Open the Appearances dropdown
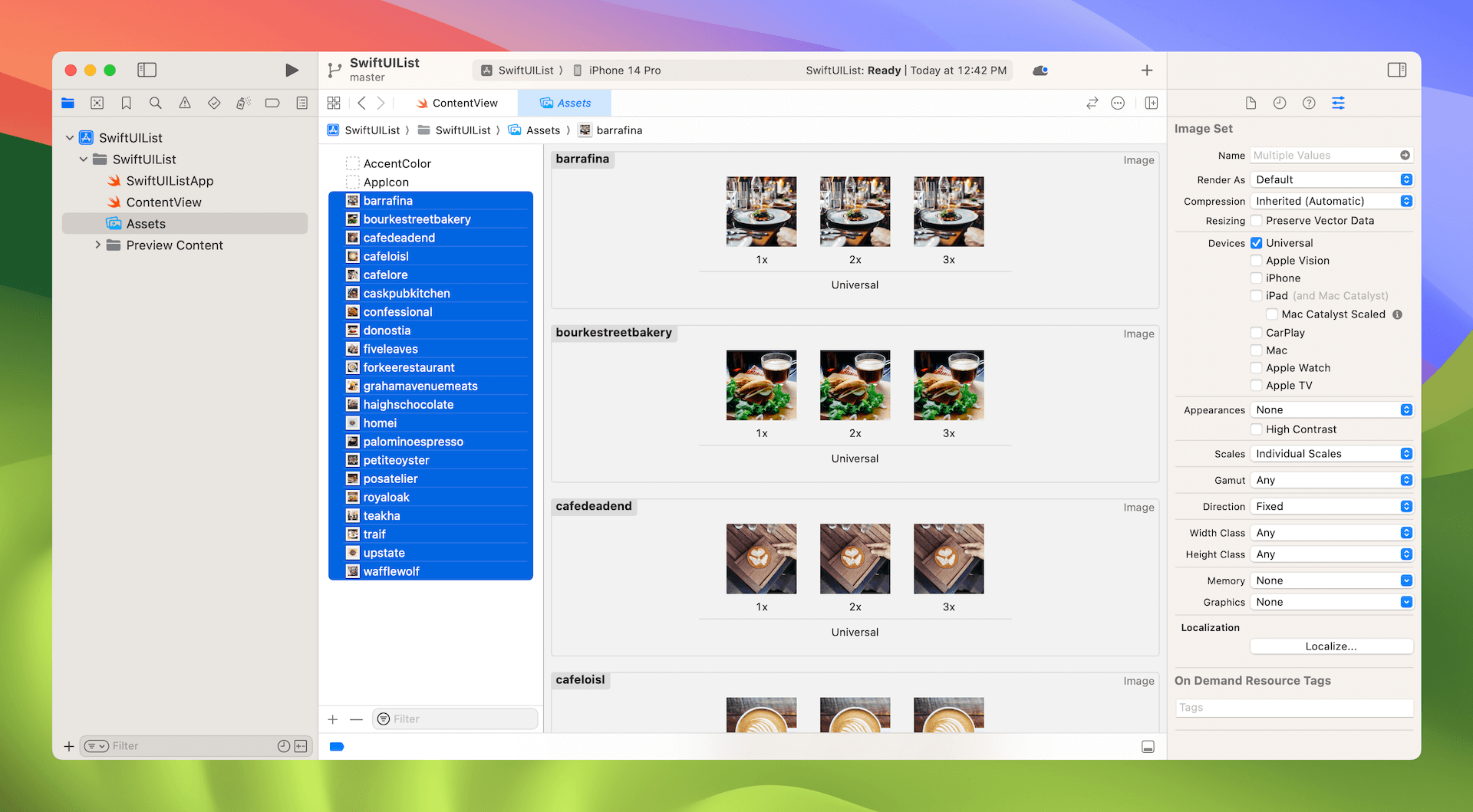The width and height of the screenshot is (1473, 812). [1331, 410]
